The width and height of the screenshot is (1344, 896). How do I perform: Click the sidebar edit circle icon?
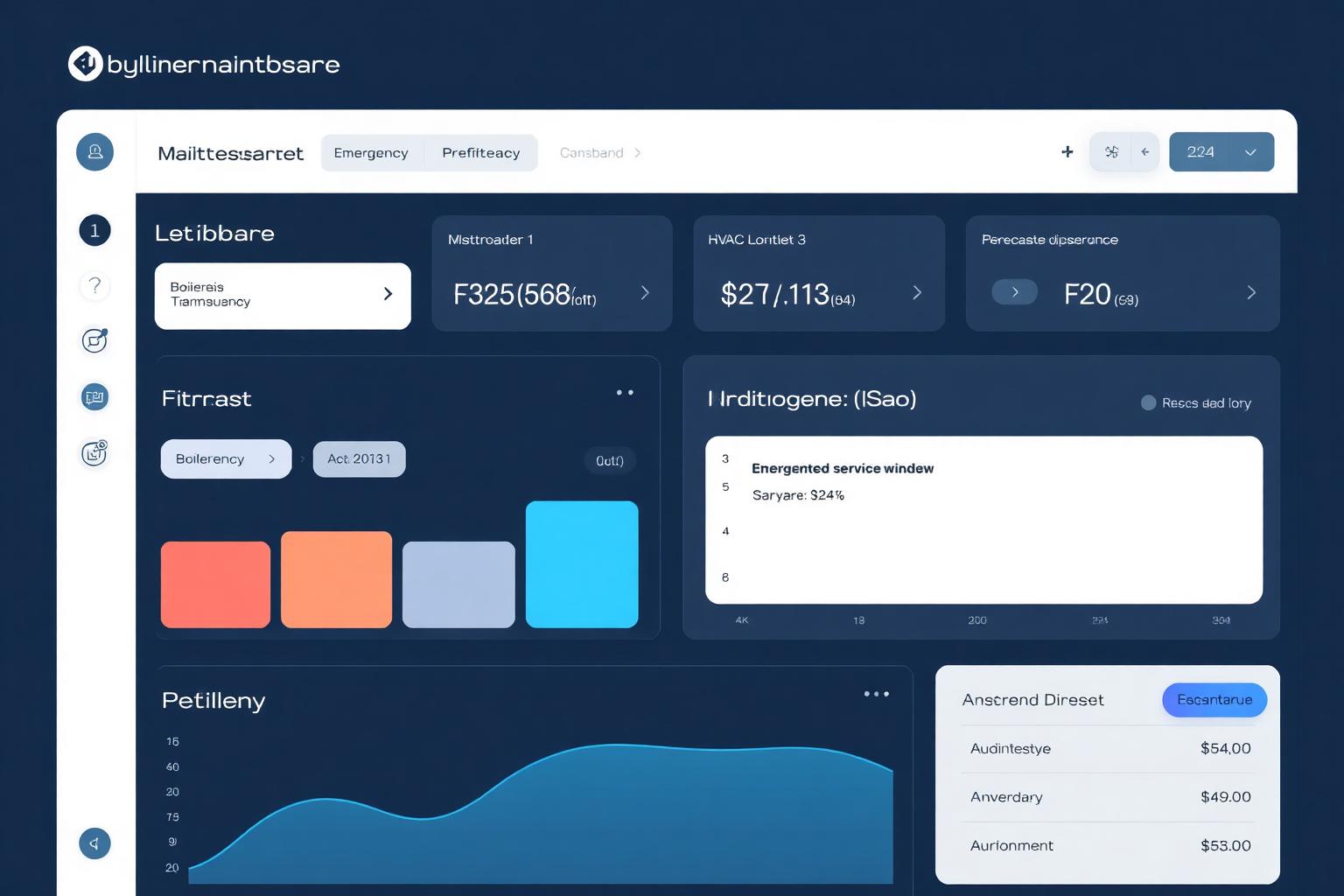(x=94, y=340)
